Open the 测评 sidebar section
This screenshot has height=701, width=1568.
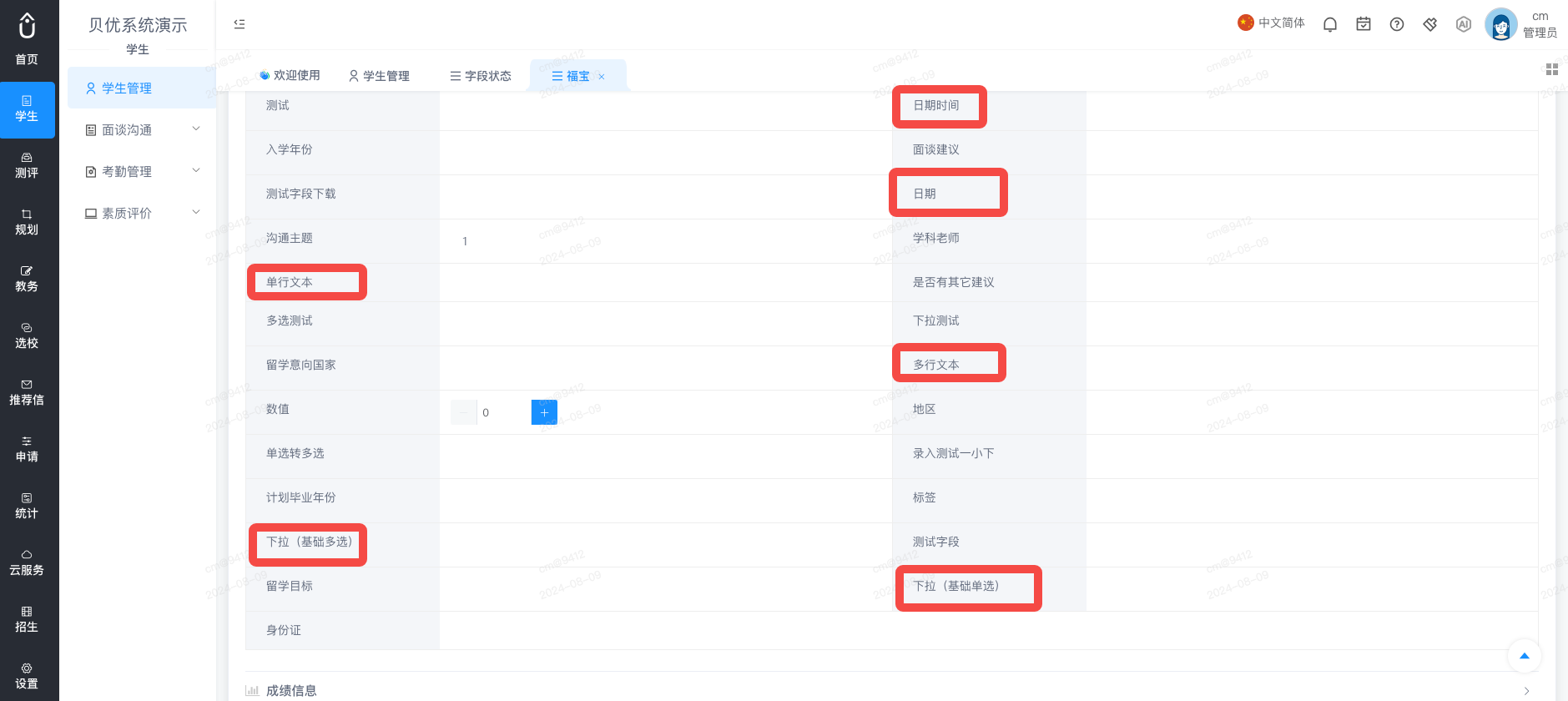(x=27, y=165)
